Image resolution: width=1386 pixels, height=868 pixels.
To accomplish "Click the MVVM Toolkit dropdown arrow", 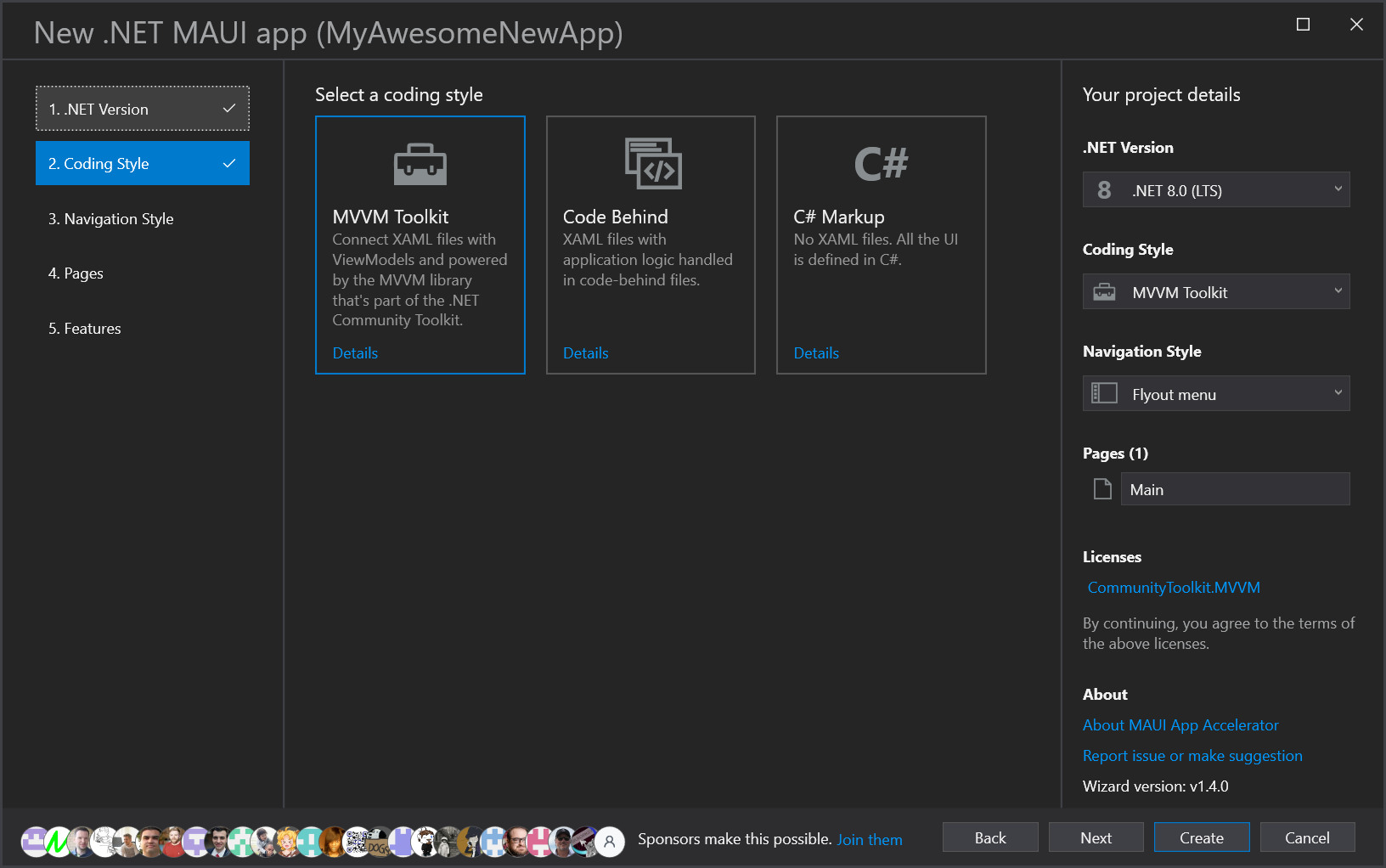I will tap(1338, 290).
